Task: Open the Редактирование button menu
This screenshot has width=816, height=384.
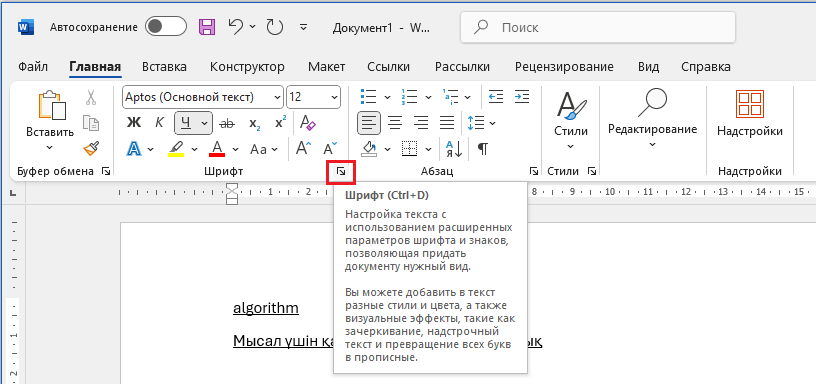Action: 653,119
